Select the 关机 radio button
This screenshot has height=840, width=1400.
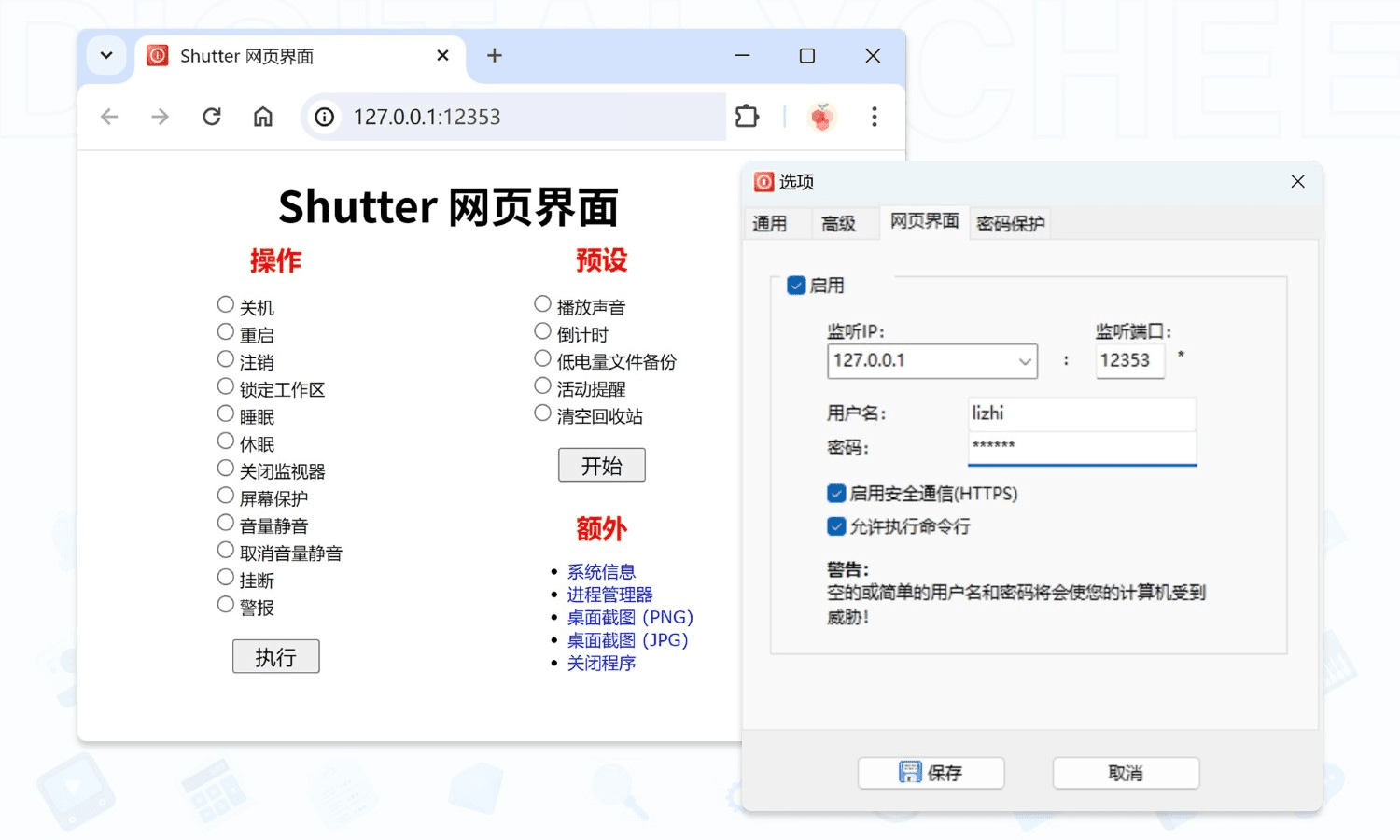(x=225, y=303)
